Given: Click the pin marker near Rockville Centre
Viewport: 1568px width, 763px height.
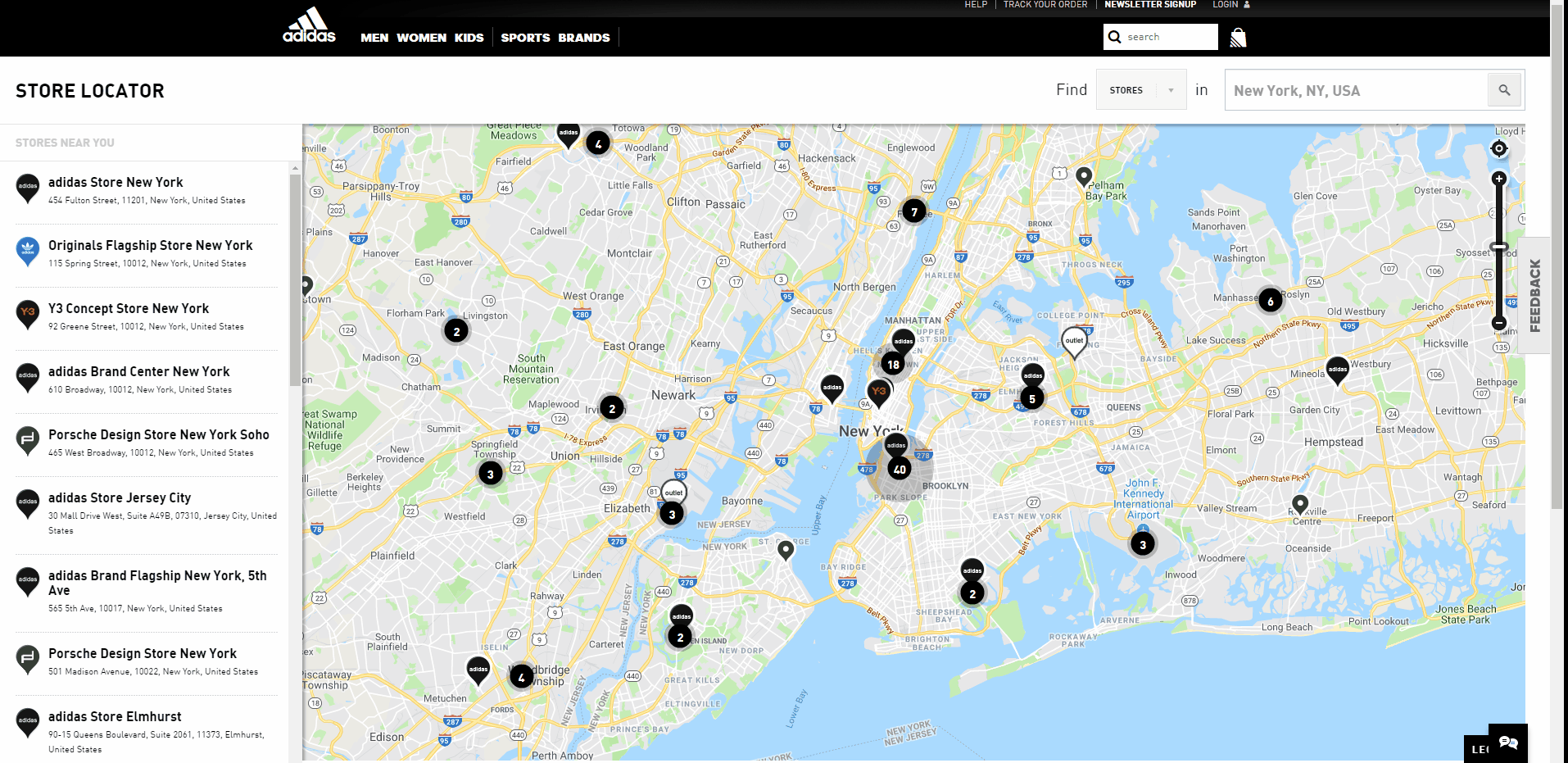Looking at the screenshot, I should (1300, 505).
